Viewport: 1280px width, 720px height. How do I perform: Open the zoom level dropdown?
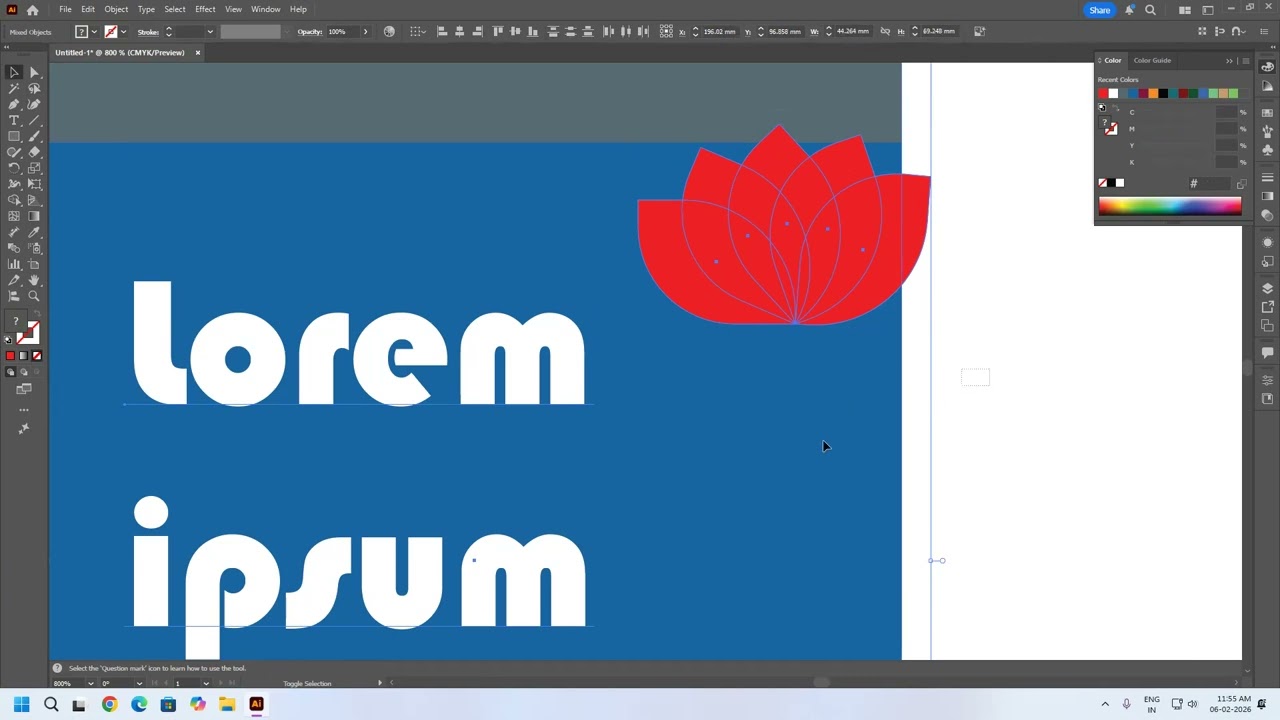pos(90,684)
